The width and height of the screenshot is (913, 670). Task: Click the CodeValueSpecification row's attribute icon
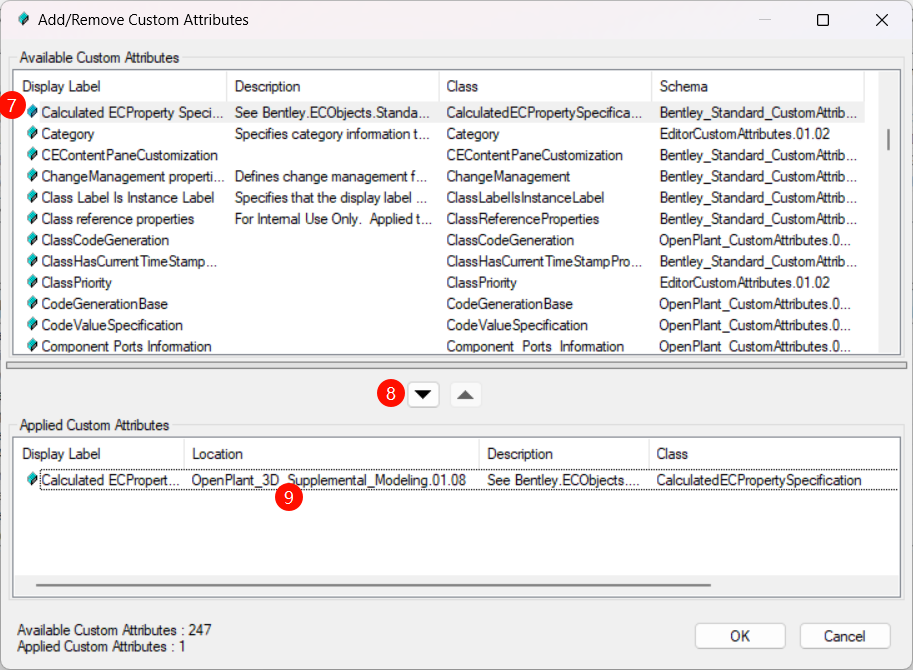point(33,324)
